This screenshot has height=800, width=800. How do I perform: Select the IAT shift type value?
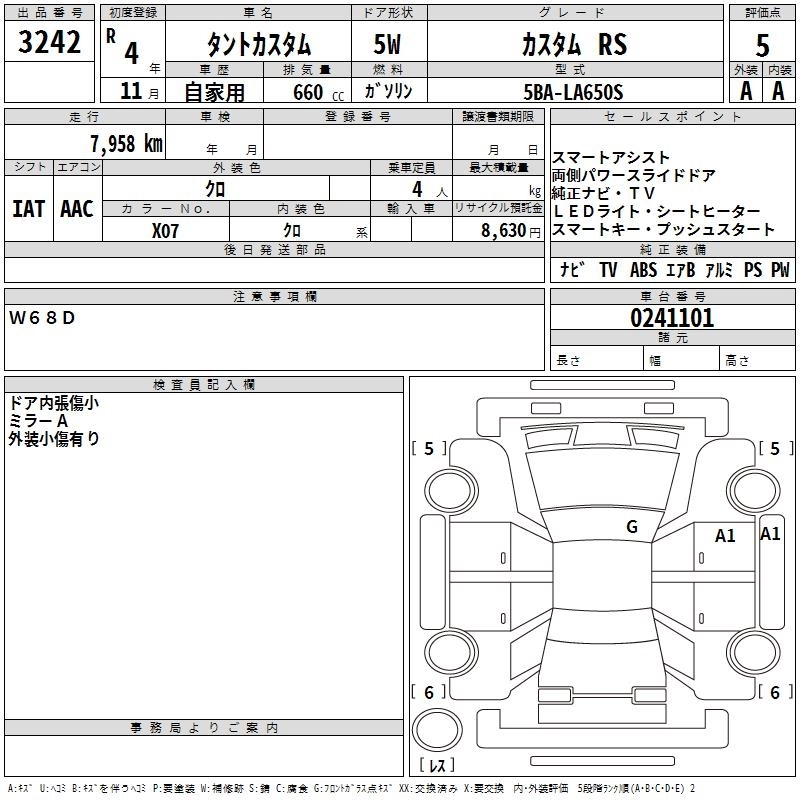tap(28, 208)
